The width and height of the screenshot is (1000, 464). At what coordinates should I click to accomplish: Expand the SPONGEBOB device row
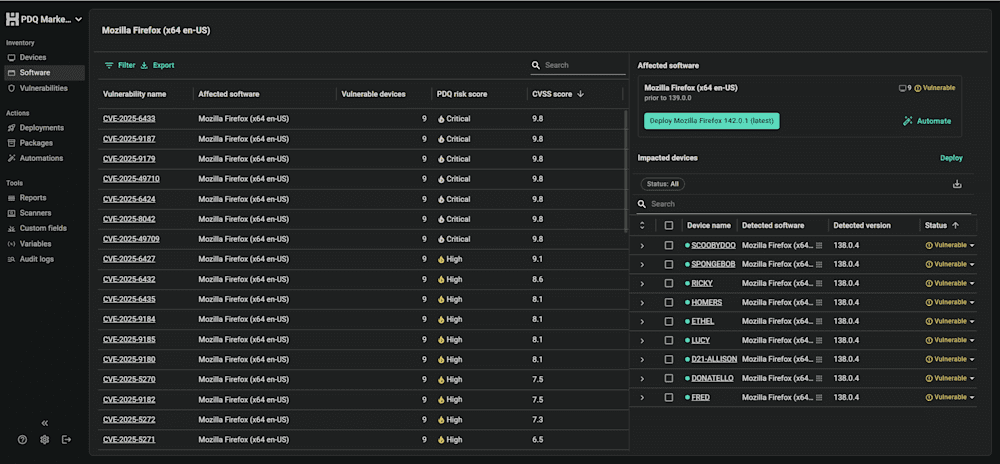point(642,265)
